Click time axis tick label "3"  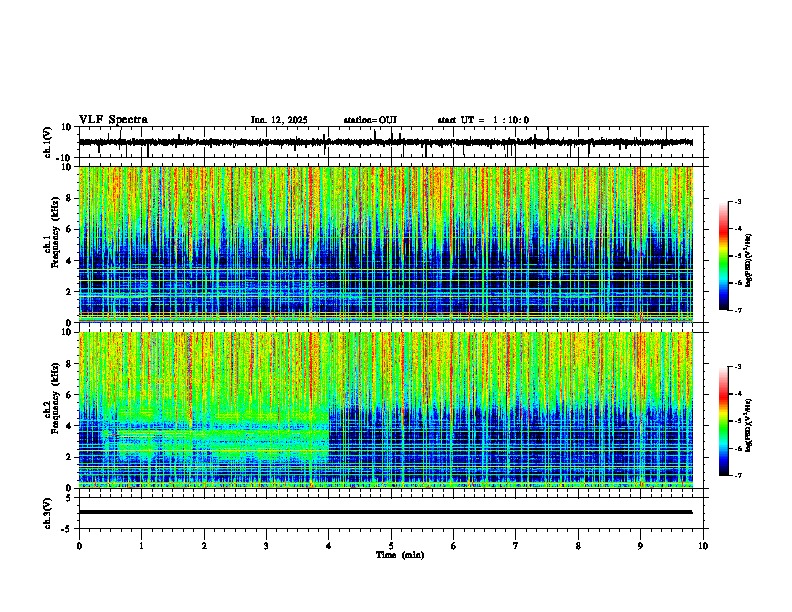coord(266,546)
